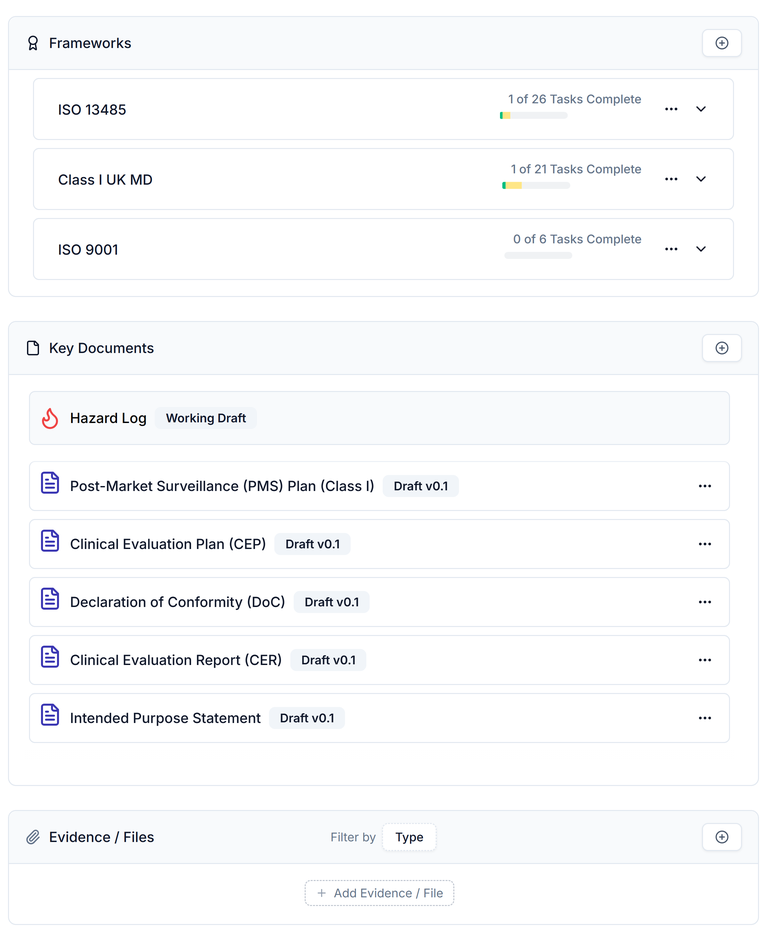Screen dimensions: 767x940
Task: Open options for Clinical Evaluation Plan
Action: click(705, 544)
